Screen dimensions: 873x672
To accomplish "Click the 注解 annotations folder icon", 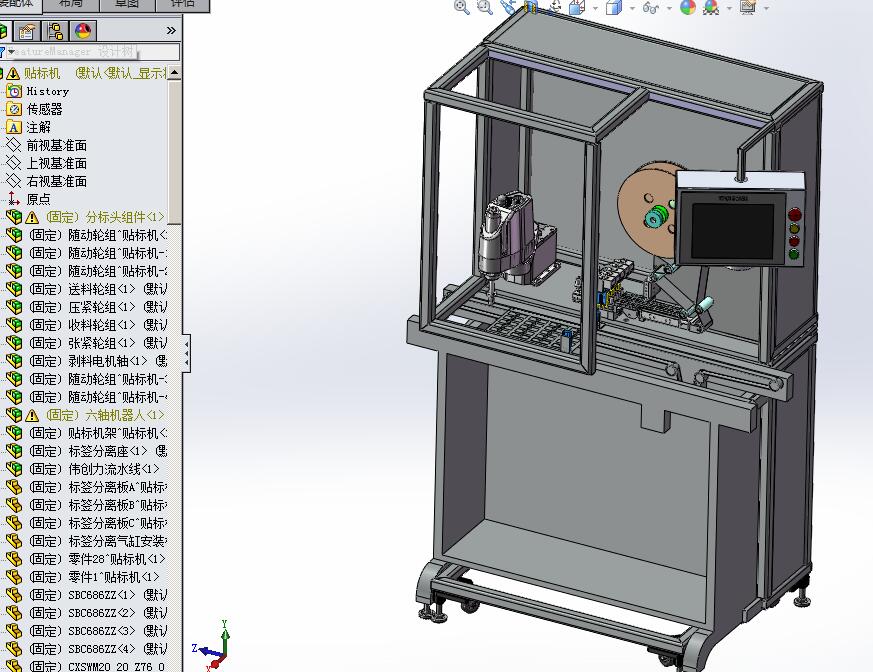I will (14, 127).
